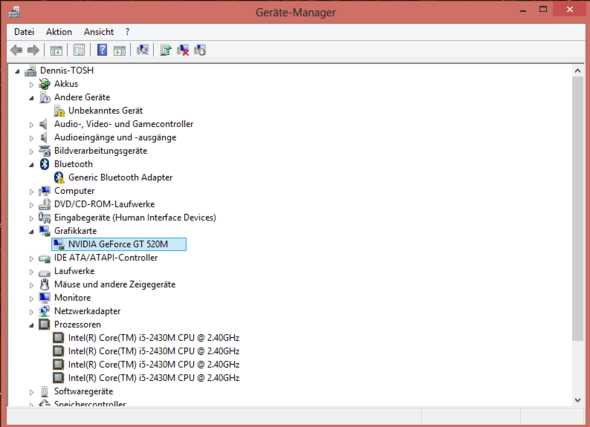Collapse the Grafikkarte category
The width and height of the screenshot is (590, 427).
click(32, 231)
